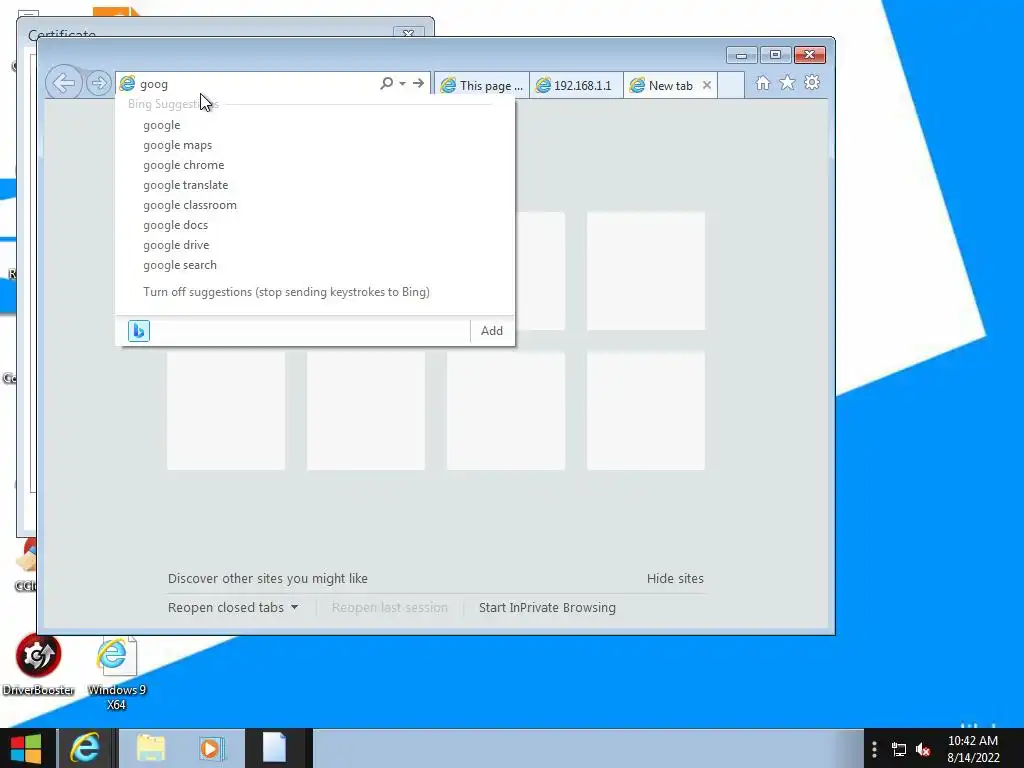This screenshot has width=1024, height=768.
Task: Open the Tools gear icon
Action: [812, 83]
